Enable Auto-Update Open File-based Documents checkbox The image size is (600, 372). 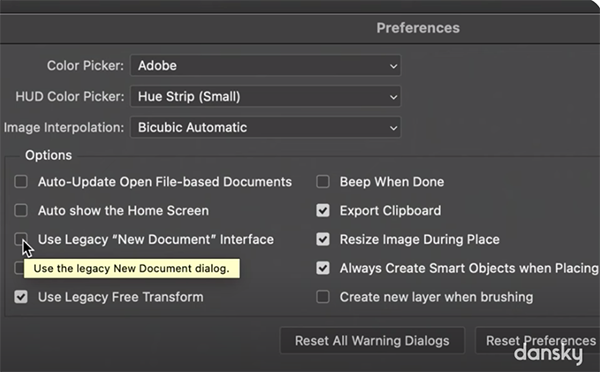click(x=21, y=181)
